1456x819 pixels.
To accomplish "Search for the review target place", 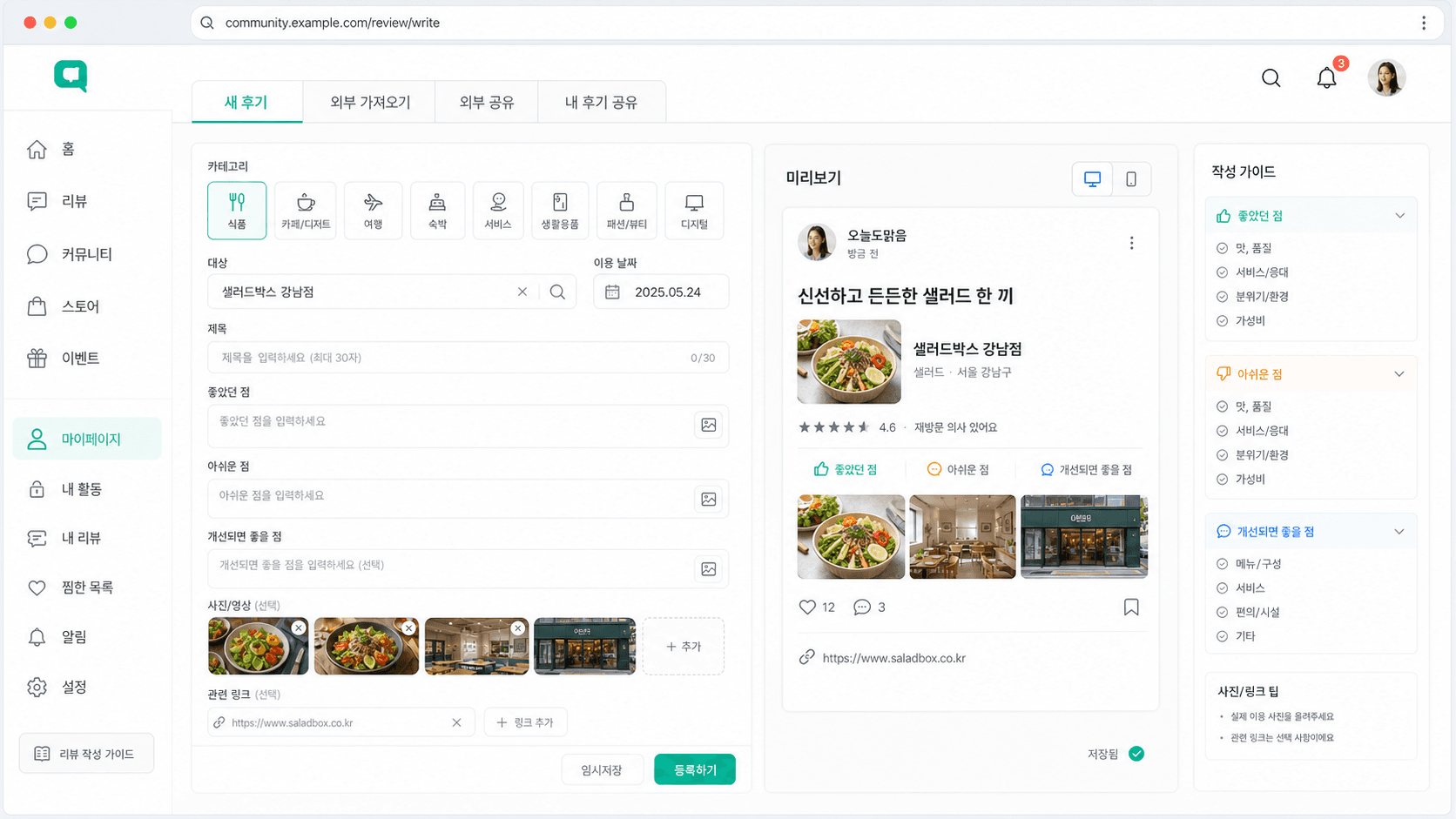I will coord(557,292).
